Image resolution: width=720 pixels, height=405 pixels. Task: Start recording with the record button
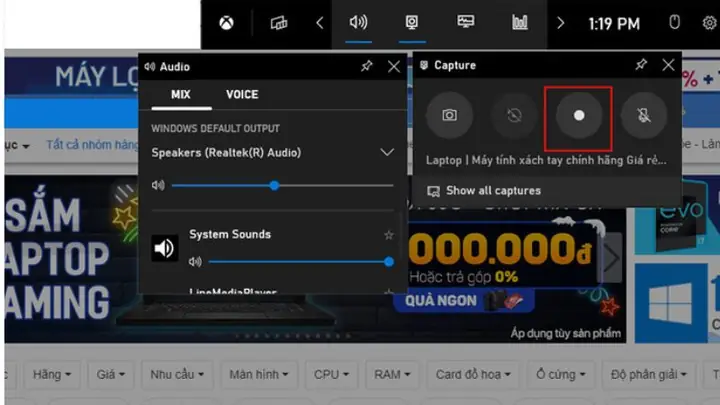(x=579, y=115)
